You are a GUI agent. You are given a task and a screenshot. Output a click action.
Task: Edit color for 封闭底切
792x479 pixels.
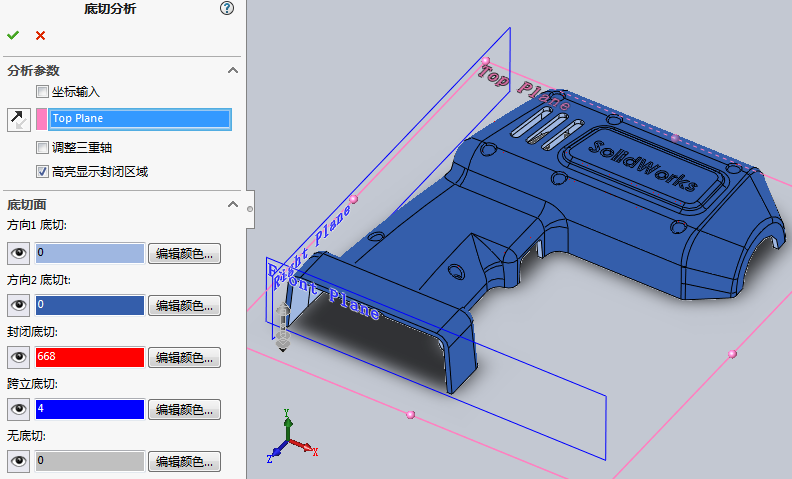tap(184, 357)
